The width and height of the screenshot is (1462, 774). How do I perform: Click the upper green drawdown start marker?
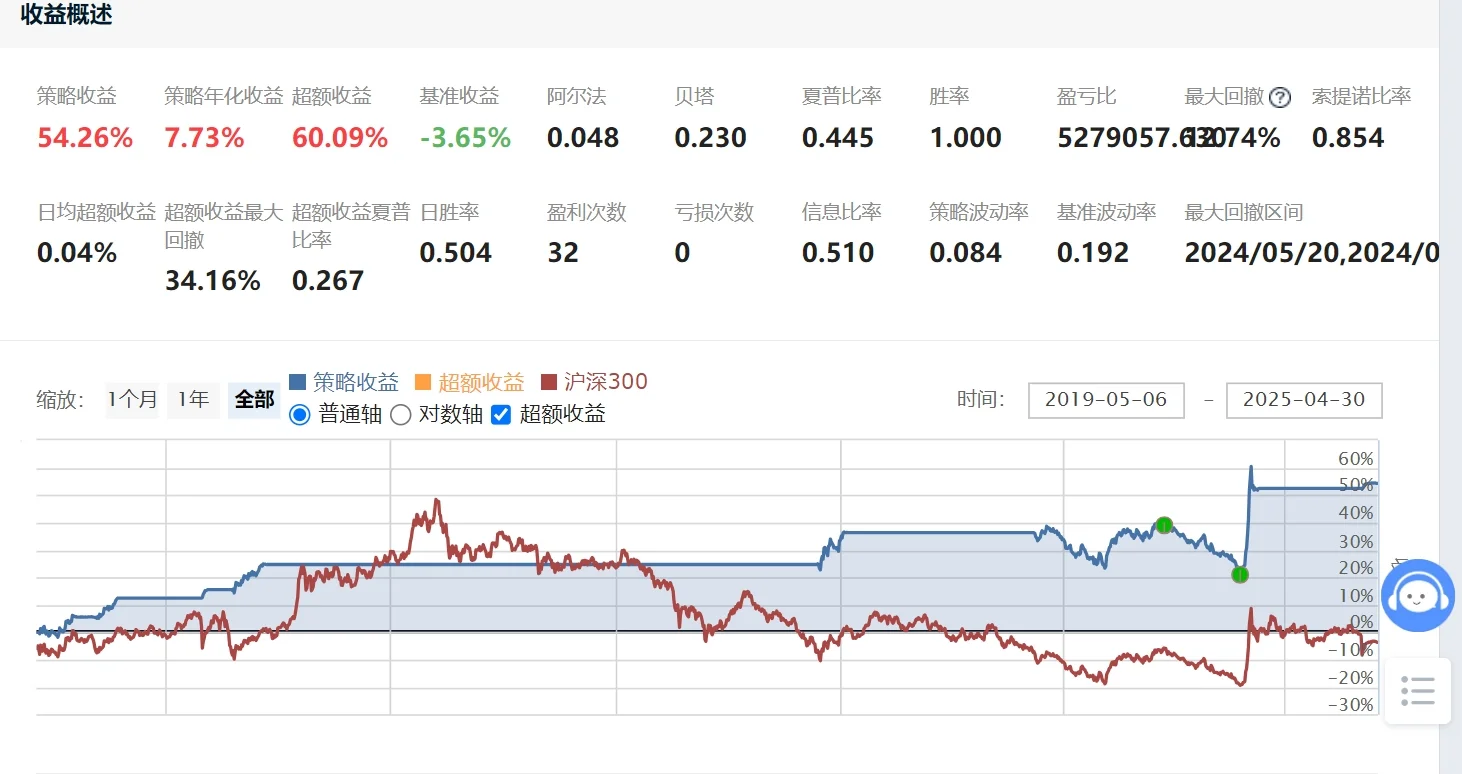coord(1164,525)
